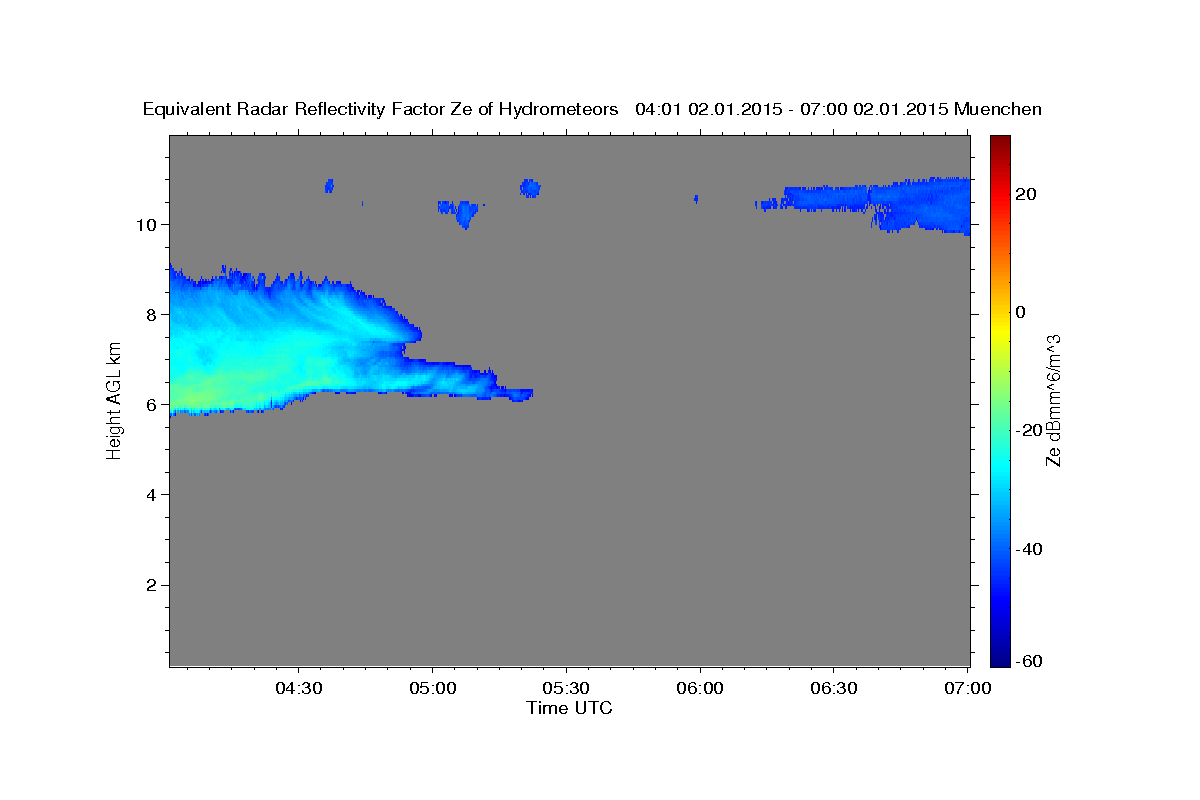Click the '07:00' time tick label
1200x800 pixels.
pyautogui.click(x=968, y=689)
